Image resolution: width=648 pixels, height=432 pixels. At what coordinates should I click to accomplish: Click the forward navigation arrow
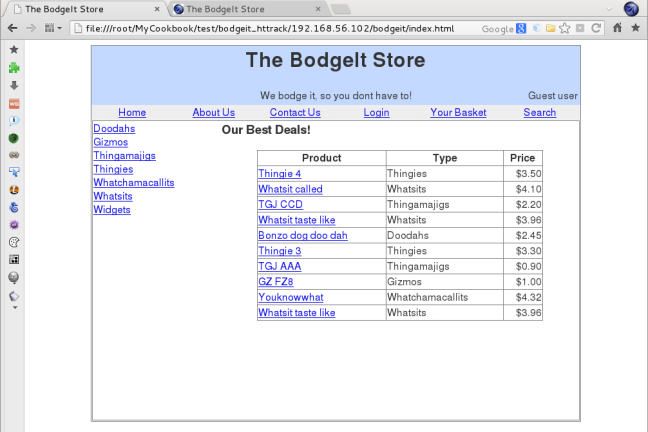tap(31, 28)
